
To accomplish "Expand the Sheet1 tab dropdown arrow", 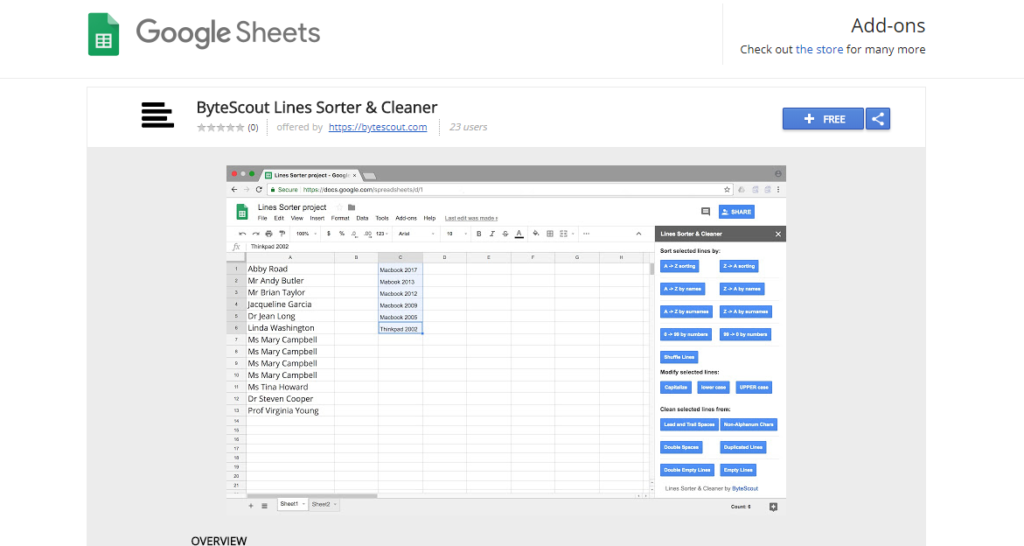I will click(302, 505).
